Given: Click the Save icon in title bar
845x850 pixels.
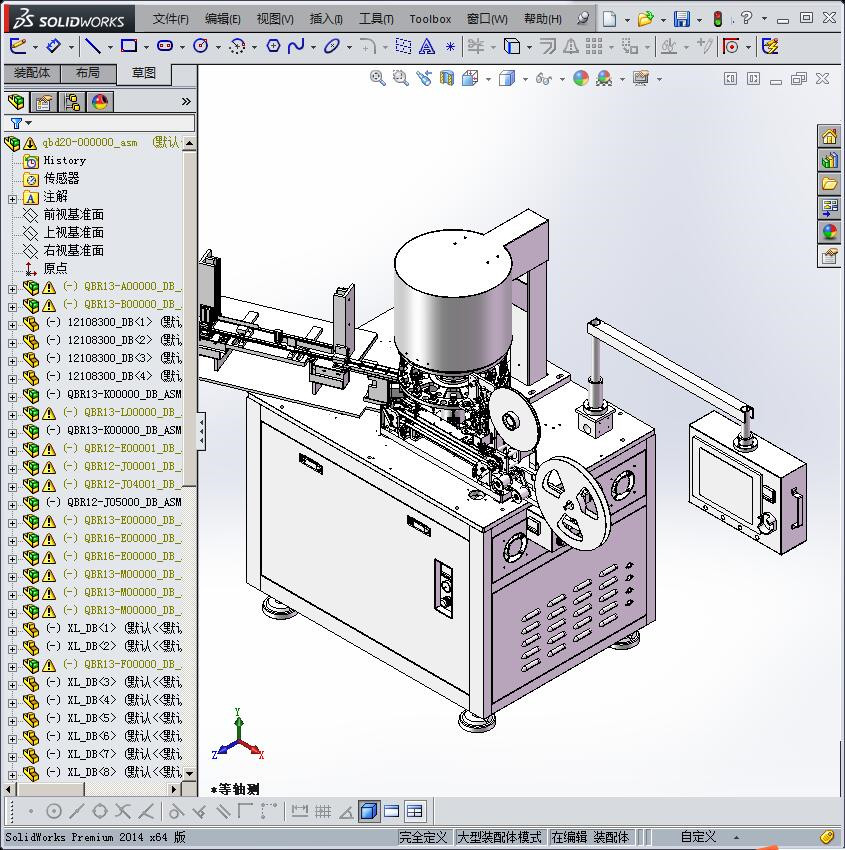Looking at the screenshot, I should [x=681, y=19].
